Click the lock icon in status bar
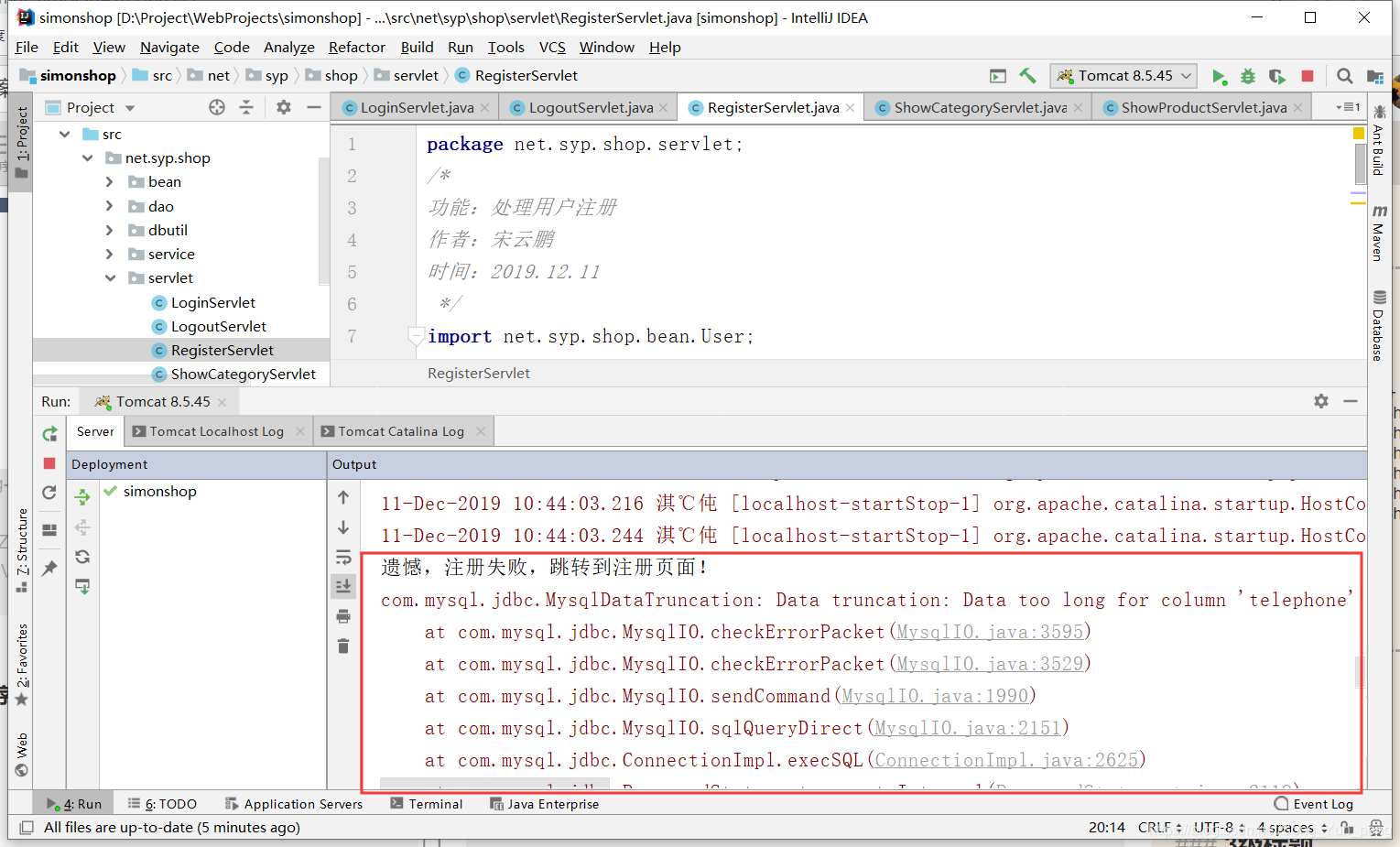 click(x=1347, y=828)
